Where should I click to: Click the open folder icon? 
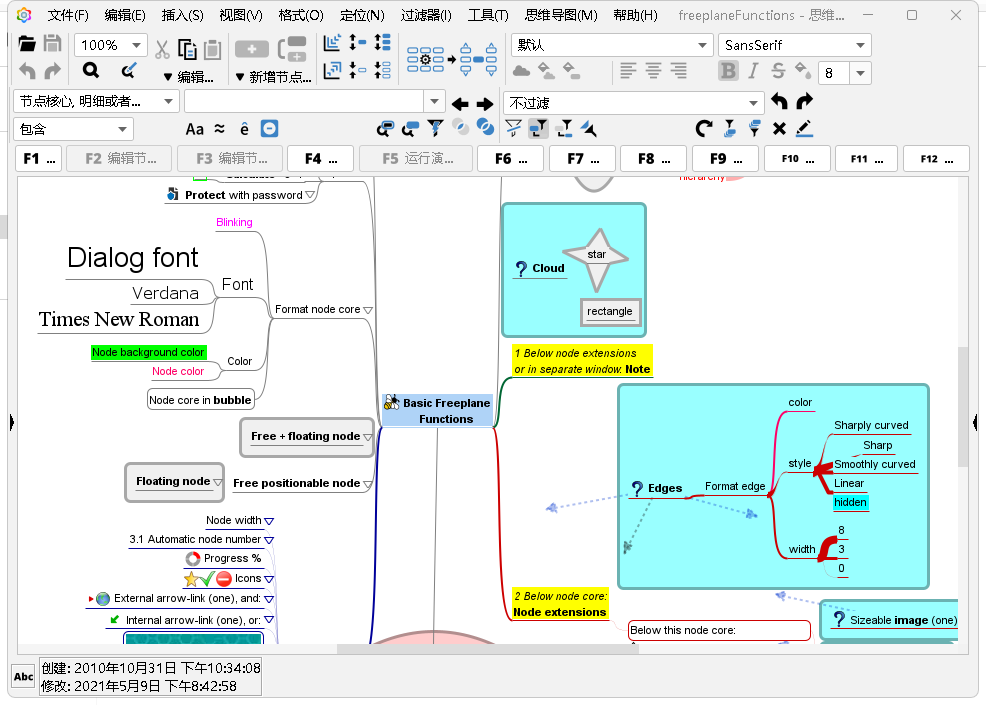pyautogui.click(x=27, y=45)
